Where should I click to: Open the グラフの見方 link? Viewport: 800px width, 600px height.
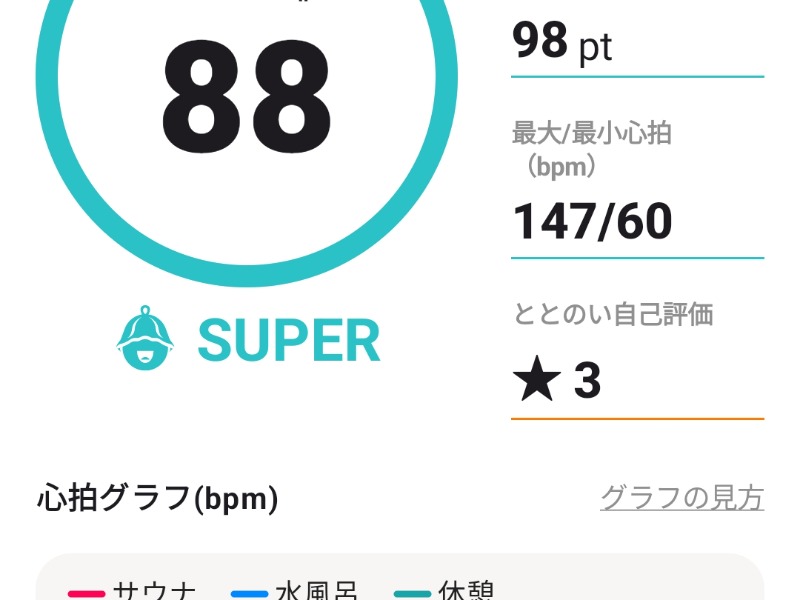(x=682, y=497)
